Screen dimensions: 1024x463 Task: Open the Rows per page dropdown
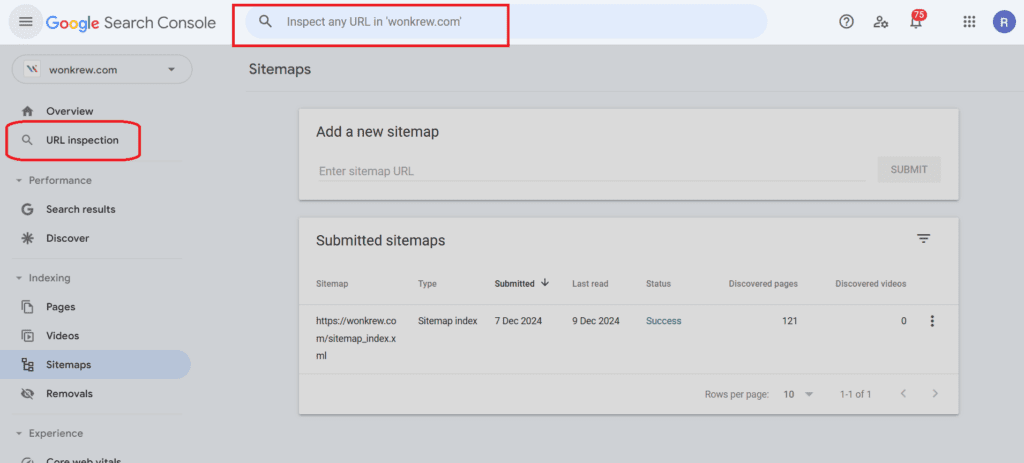[x=799, y=394]
